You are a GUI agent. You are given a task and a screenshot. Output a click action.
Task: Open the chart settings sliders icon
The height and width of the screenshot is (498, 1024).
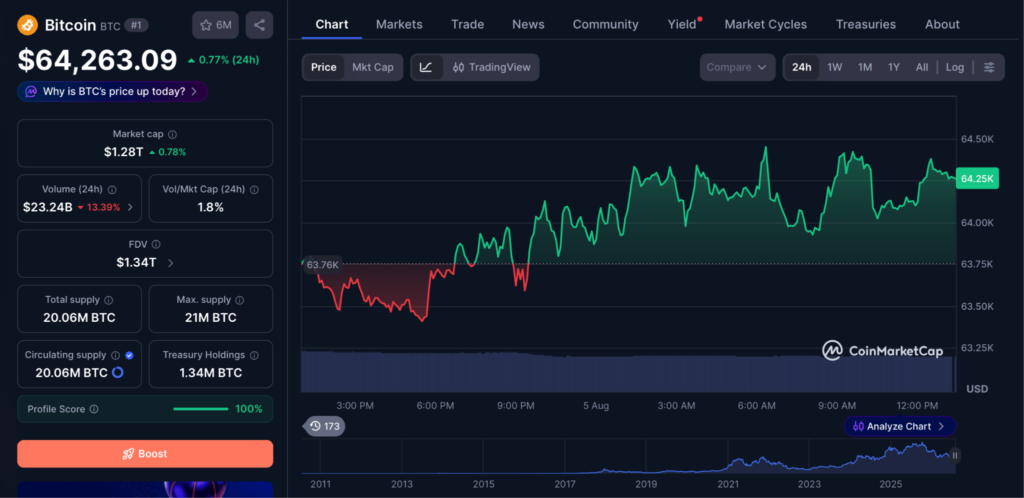989,67
